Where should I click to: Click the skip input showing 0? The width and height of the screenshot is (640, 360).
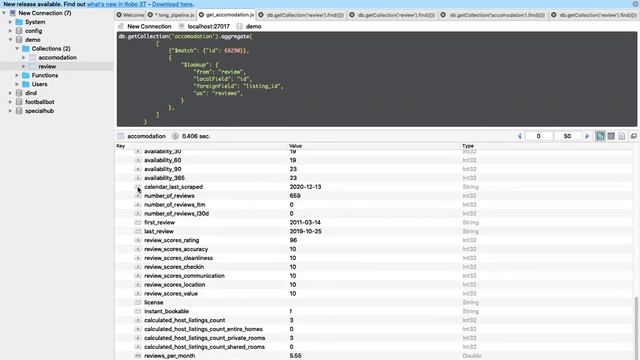(x=539, y=136)
